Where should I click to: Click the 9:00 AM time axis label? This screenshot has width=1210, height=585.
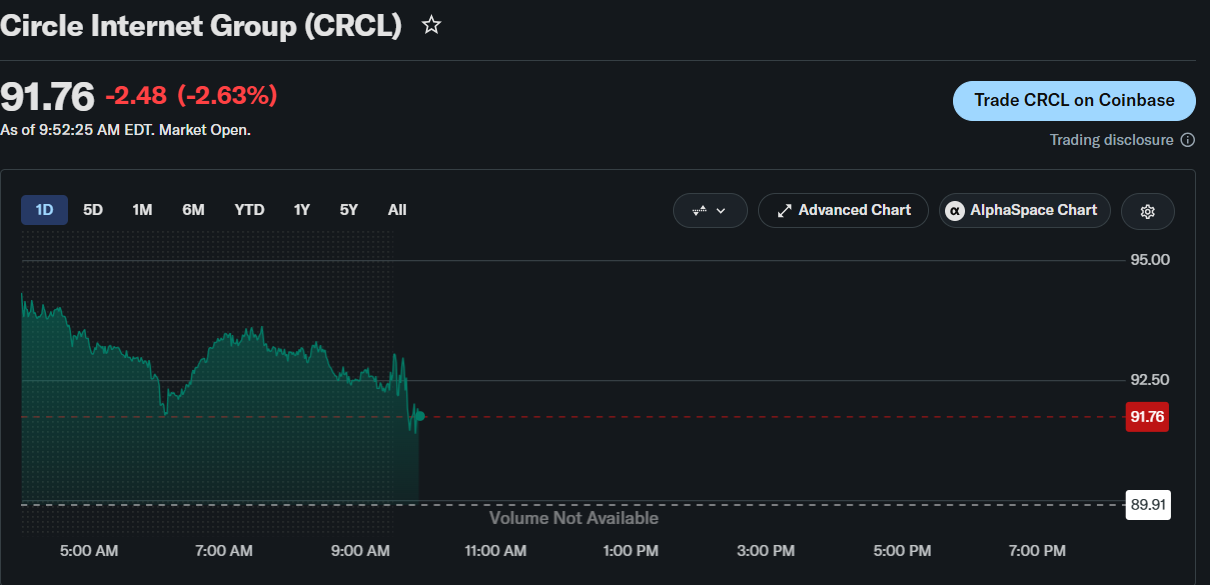pyautogui.click(x=360, y=551)
